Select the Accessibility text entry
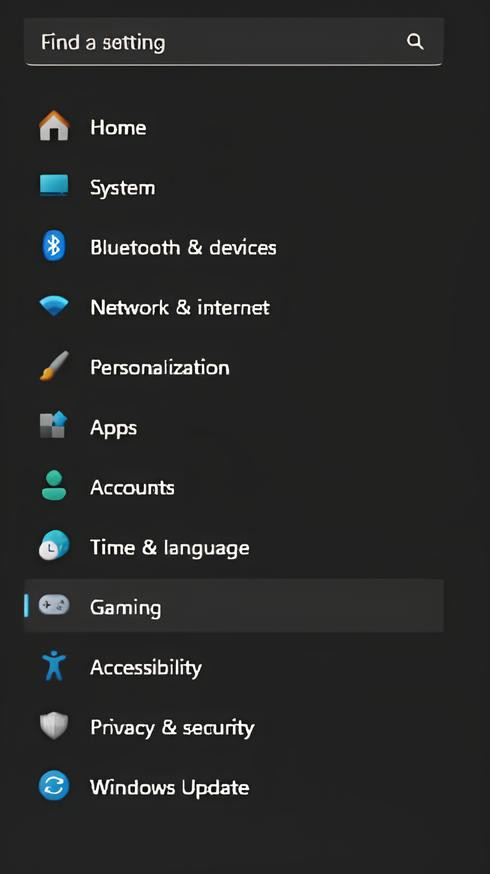This screenshot has width=490, height=874. point(146,667)
